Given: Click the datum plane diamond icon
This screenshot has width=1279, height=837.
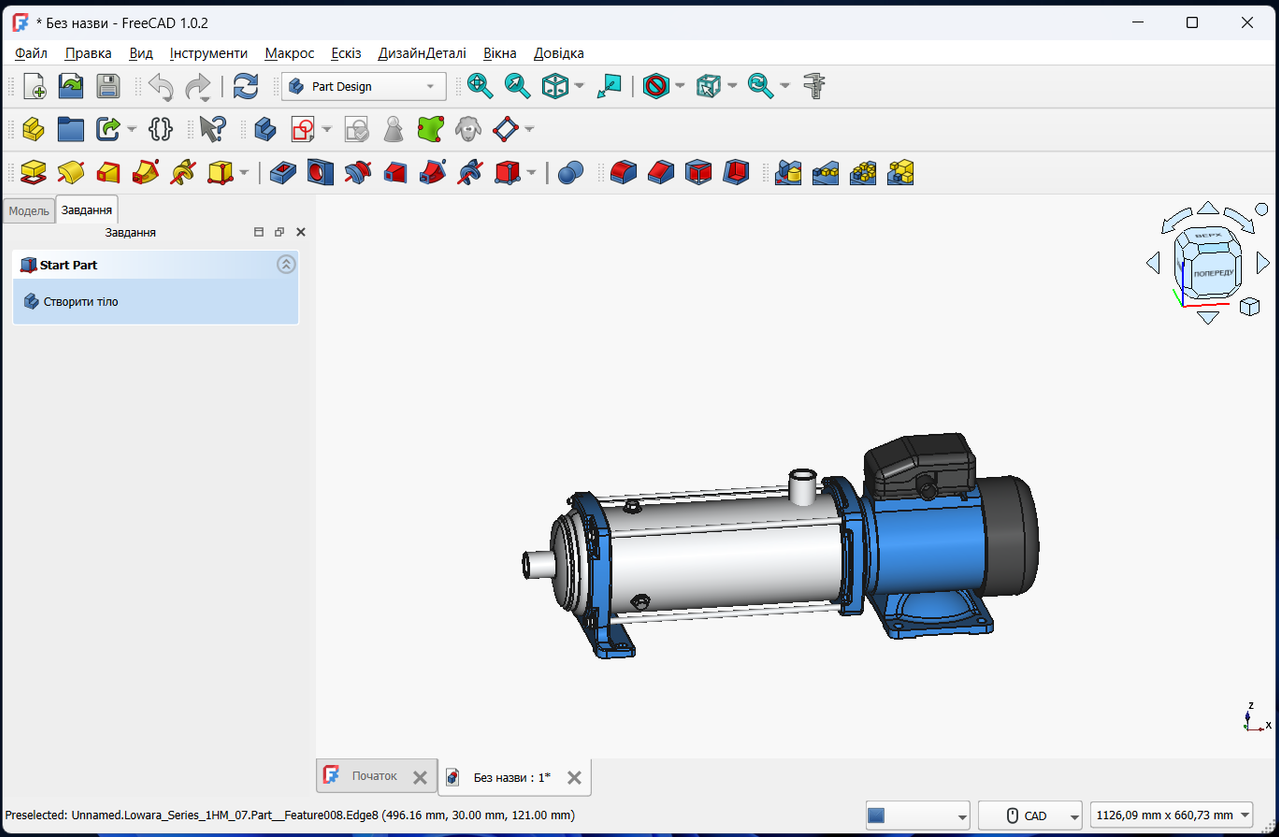Looking at the screenshot, I should 507,129.
